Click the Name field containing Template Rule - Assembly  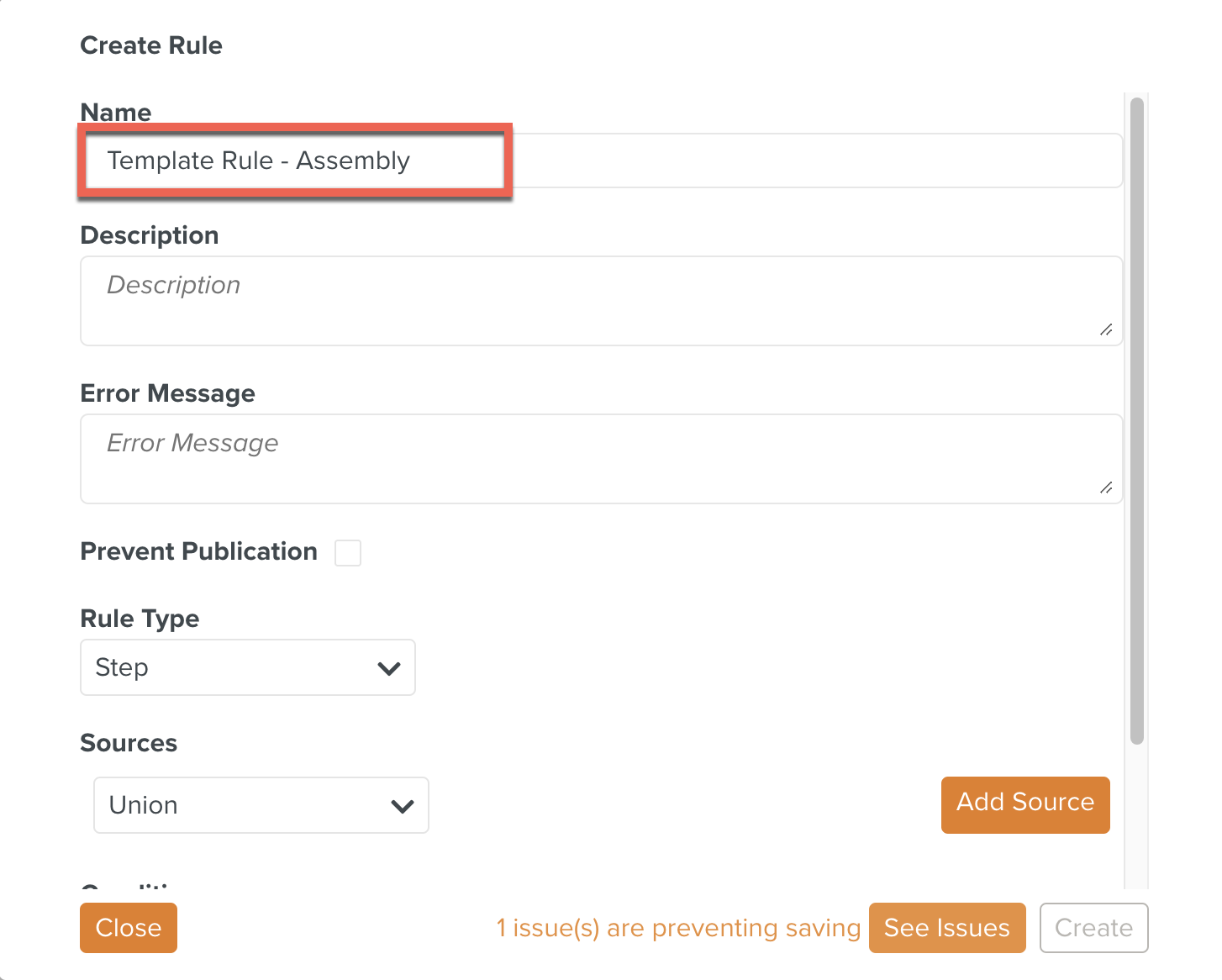601,161
